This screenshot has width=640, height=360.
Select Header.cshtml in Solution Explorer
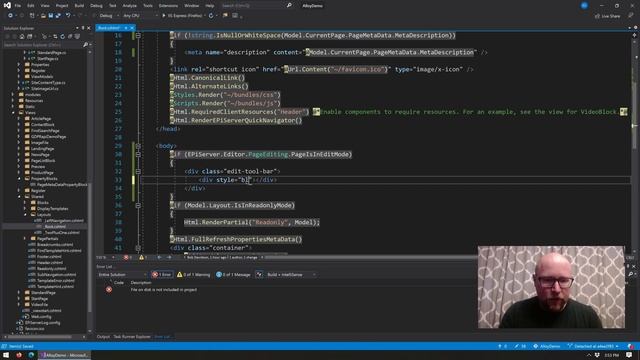point(49,262)
